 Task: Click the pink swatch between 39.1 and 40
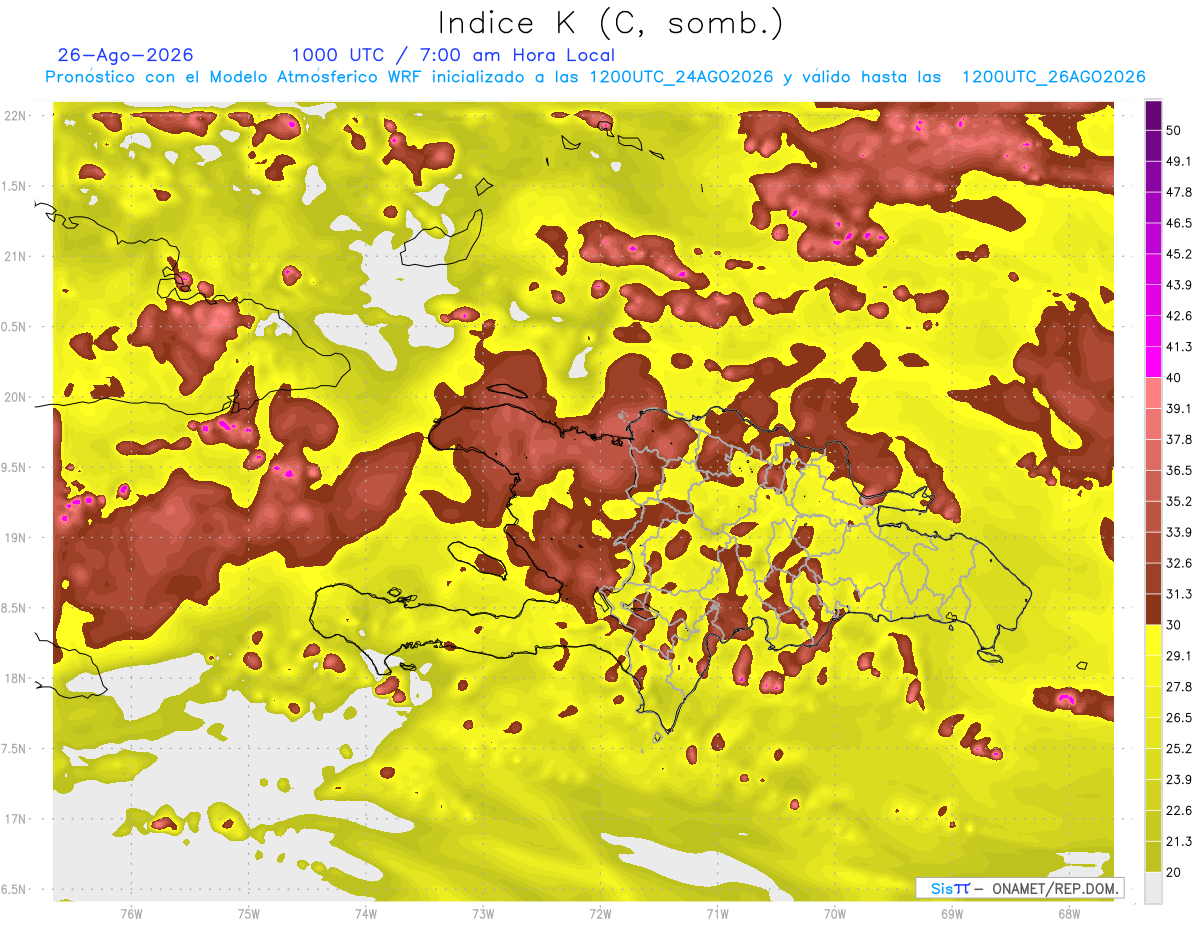[x=1154, y=393]
